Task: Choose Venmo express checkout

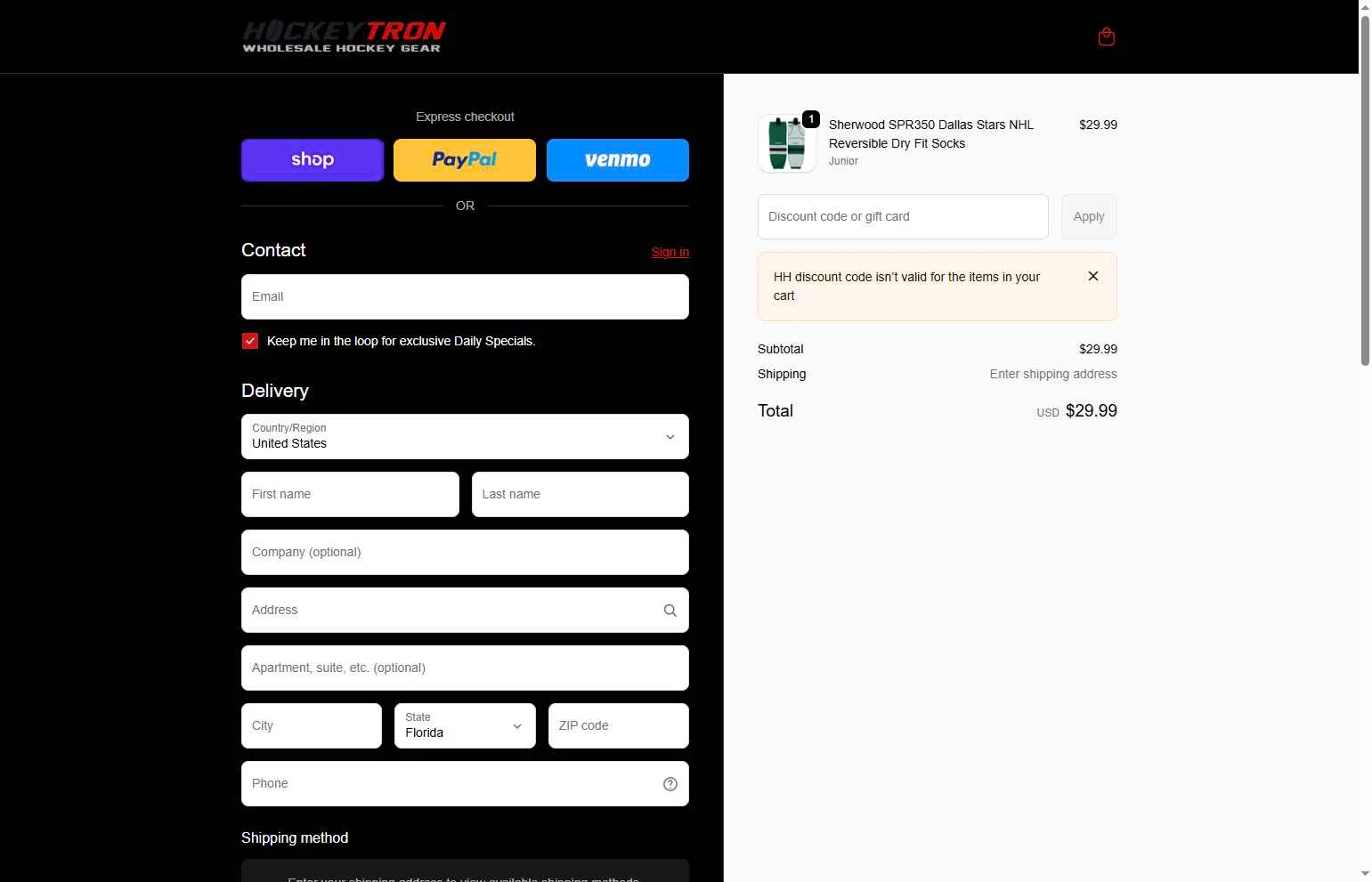Action: [x=618, y=160]
